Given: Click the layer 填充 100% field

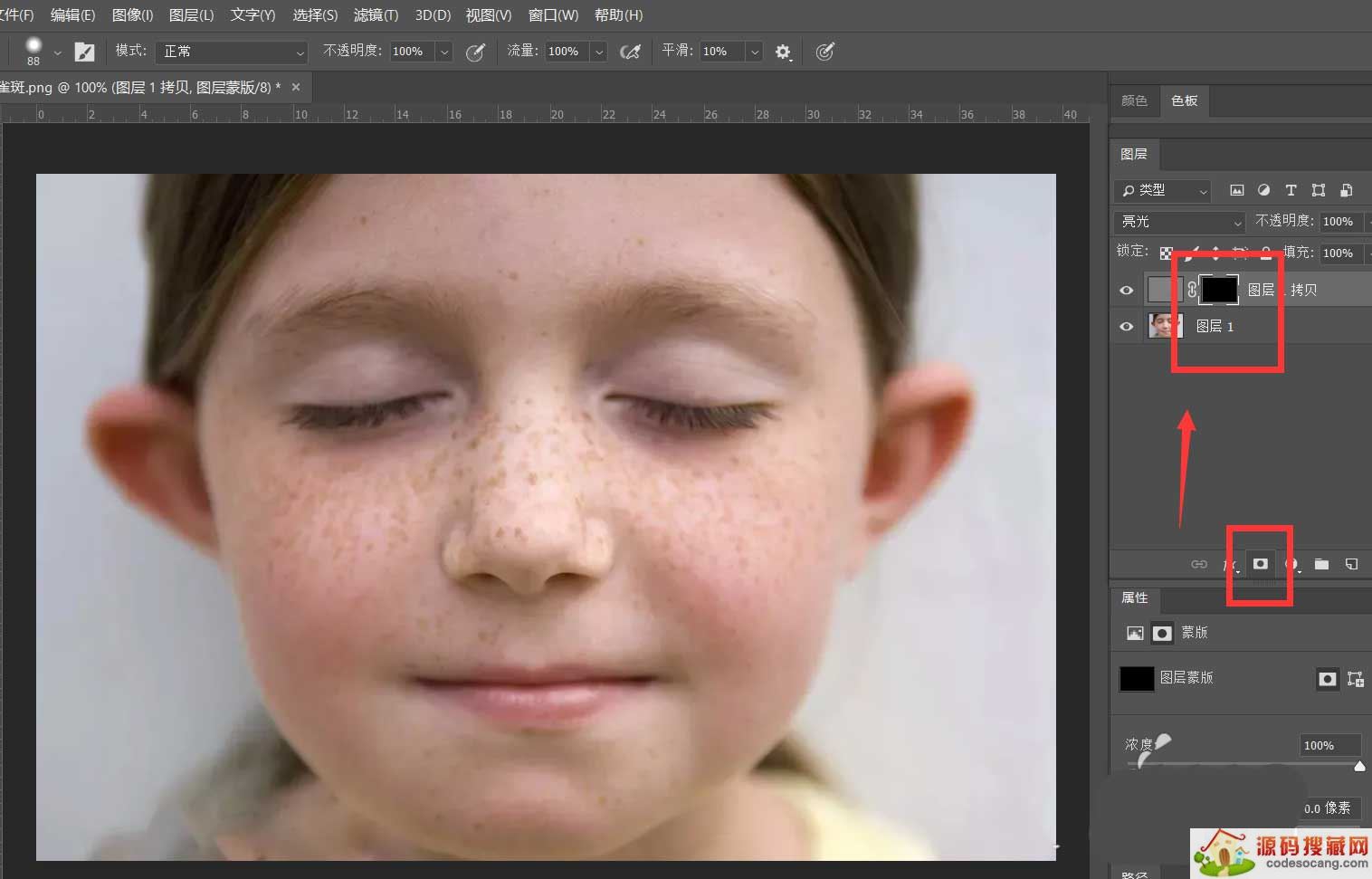Looking at the screenshot, I should (x=1342, y=253).
